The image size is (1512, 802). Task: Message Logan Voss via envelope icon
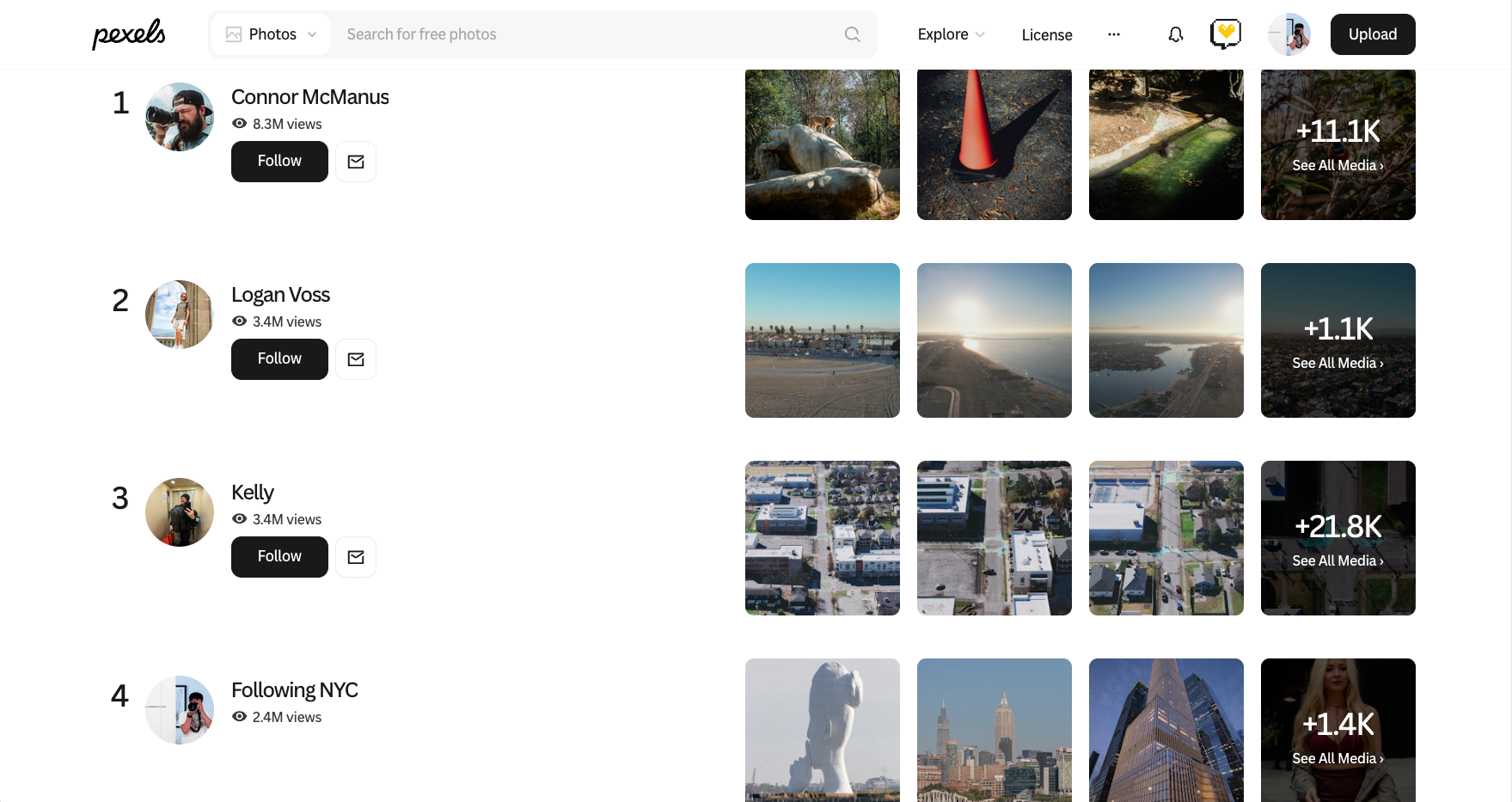tap(356, 359)
